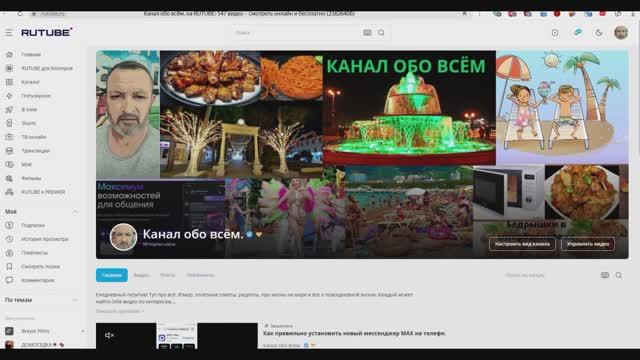Open the Популярное sidebar icon
This screenshot has height=360, width=640.
tap(9, 96)
